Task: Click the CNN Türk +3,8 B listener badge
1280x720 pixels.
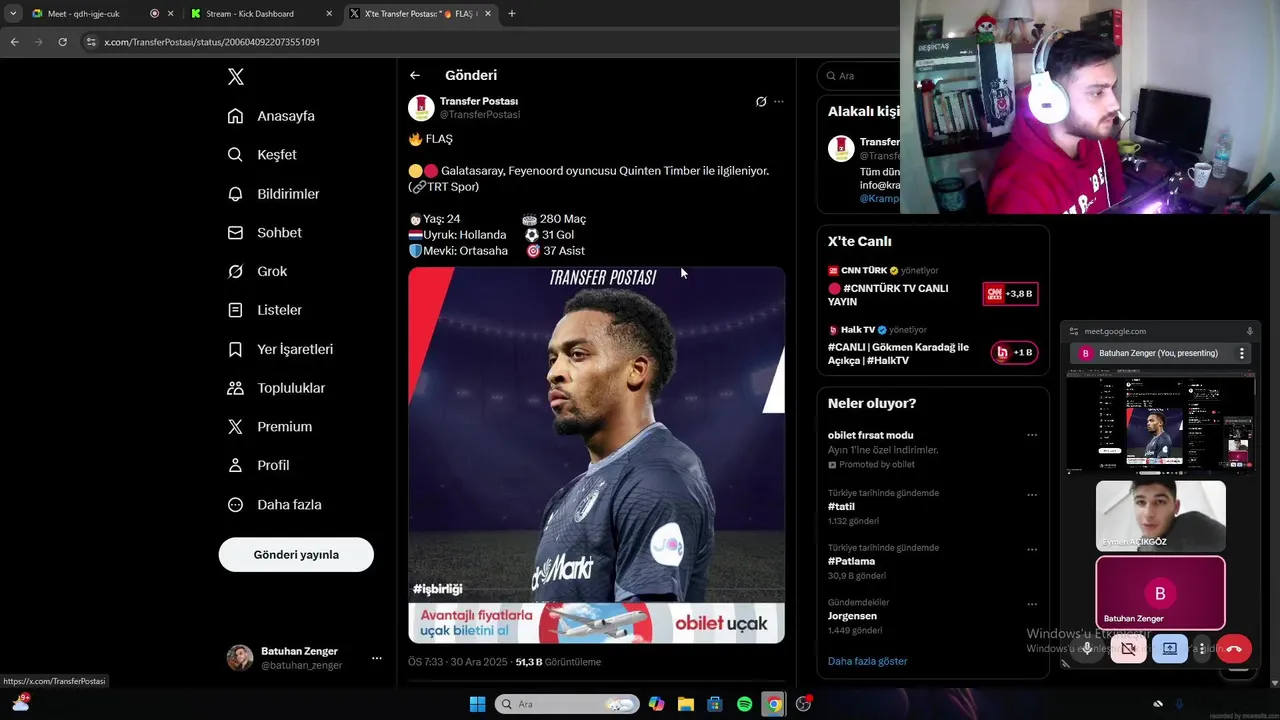Action: click(x=1010, y=294)
